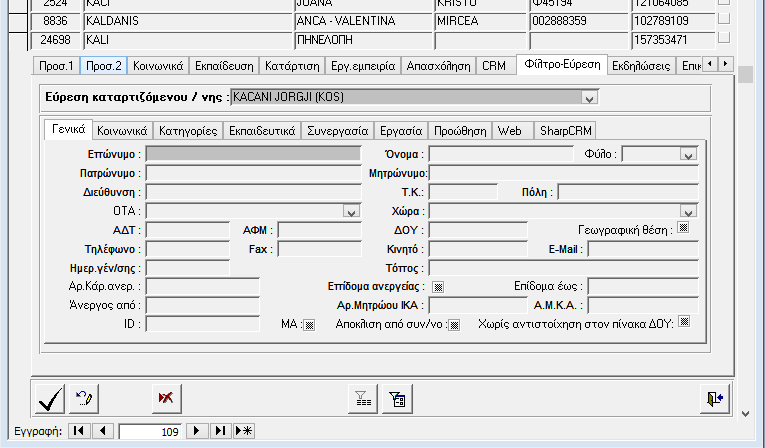Click the red X delete icon
Image resolution: width=765 pixels, height=448 pixels.
[165, 398]
